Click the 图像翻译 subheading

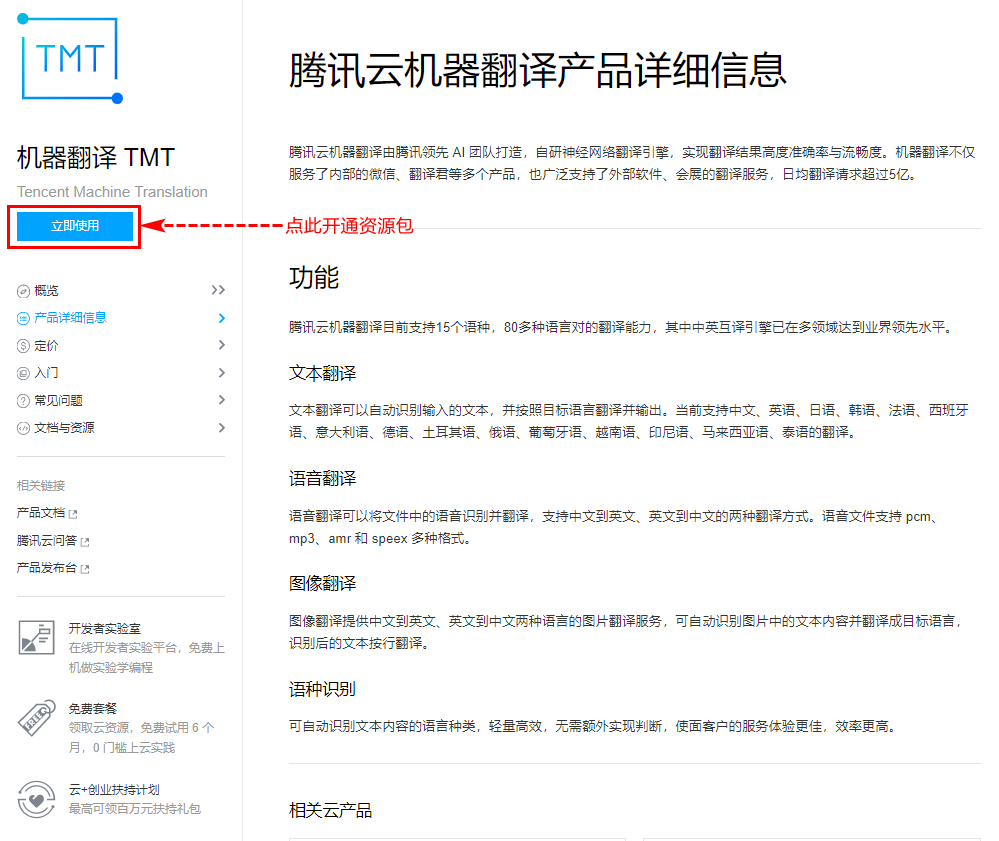point(322,584)
